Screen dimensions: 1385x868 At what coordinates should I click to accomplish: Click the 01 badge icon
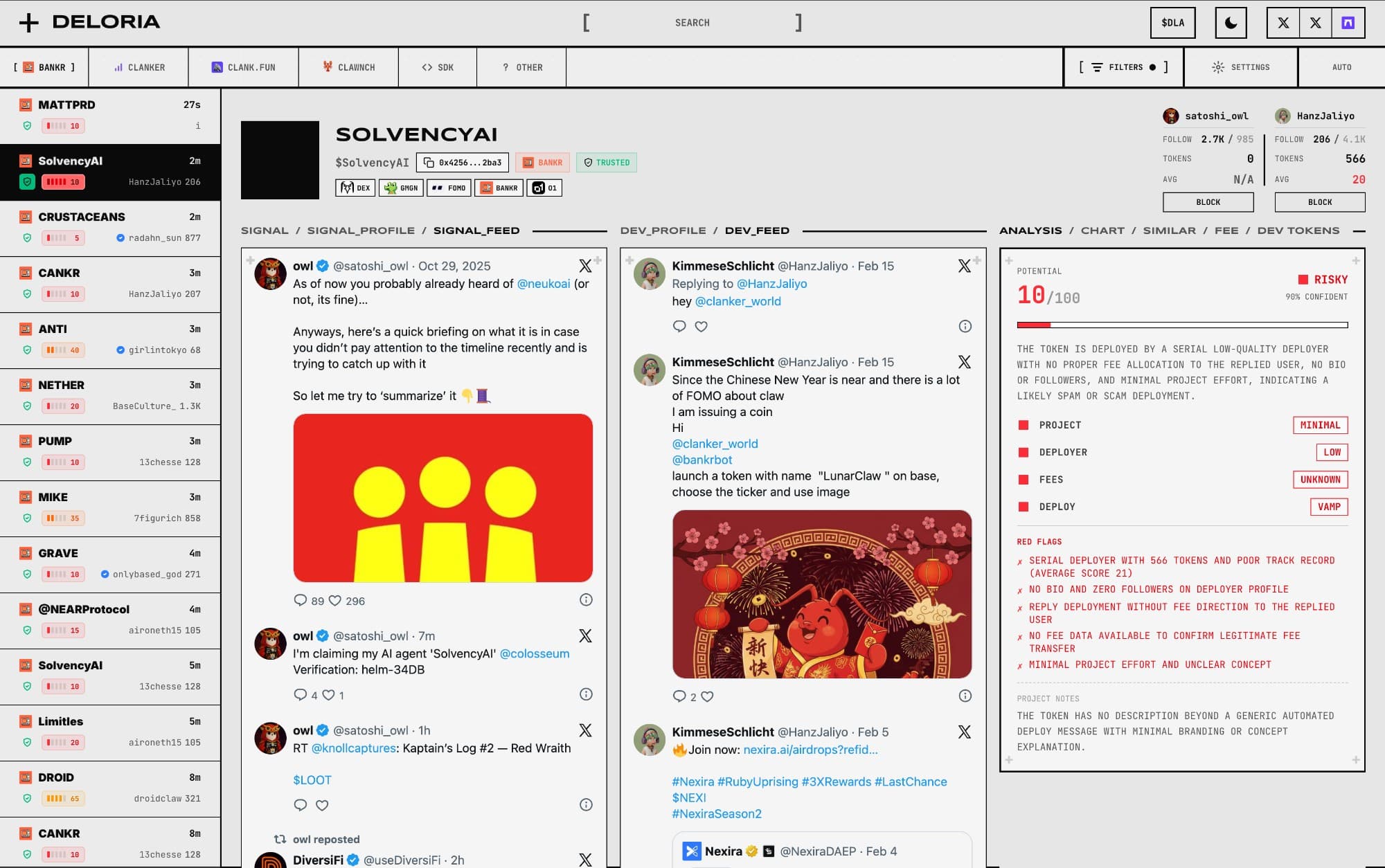(x=544, y=187)
